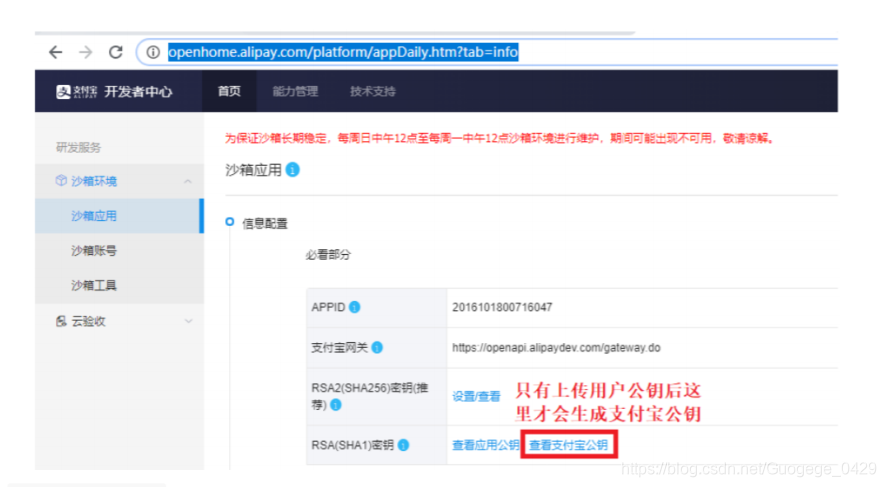The image size is (886, 487).
Task: Click the 云验收 sidebar icon
Action: coord(61,321)
